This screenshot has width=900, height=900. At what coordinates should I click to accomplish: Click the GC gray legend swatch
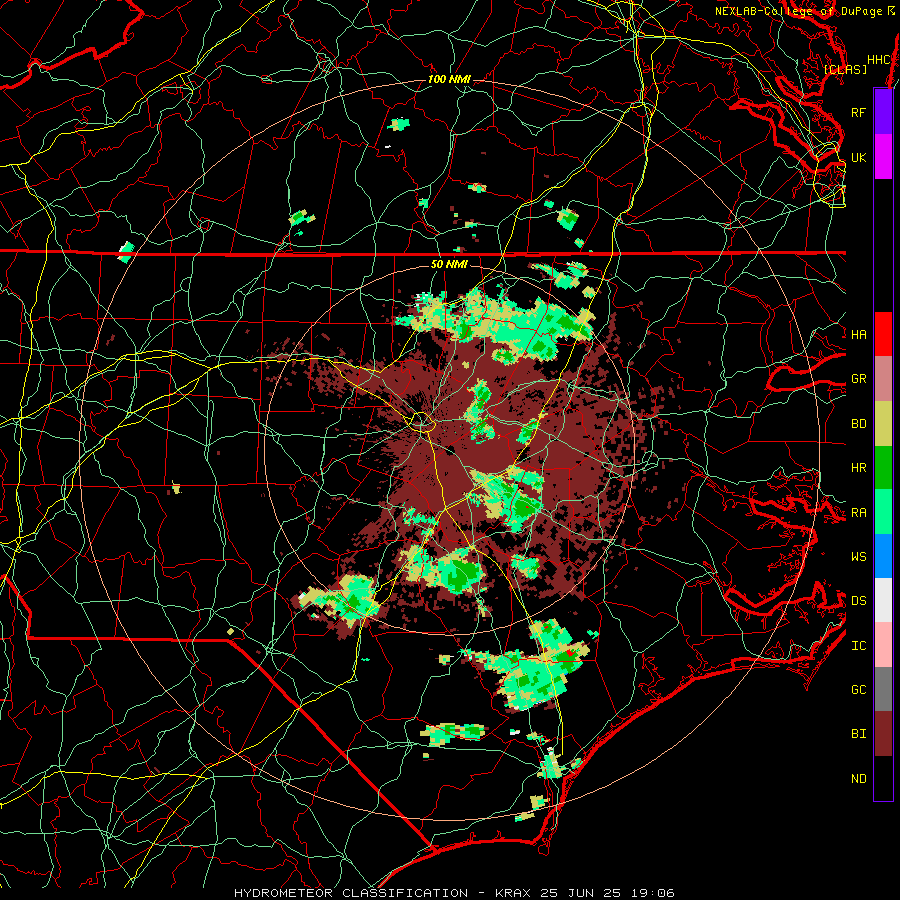883,689
